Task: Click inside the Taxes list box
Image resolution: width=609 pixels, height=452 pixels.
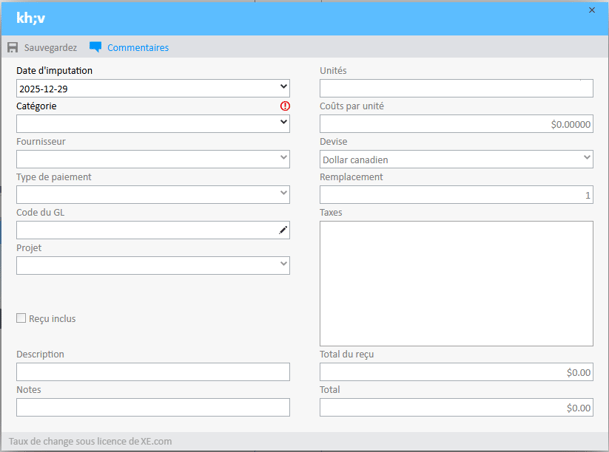Action: coord(456,282)
